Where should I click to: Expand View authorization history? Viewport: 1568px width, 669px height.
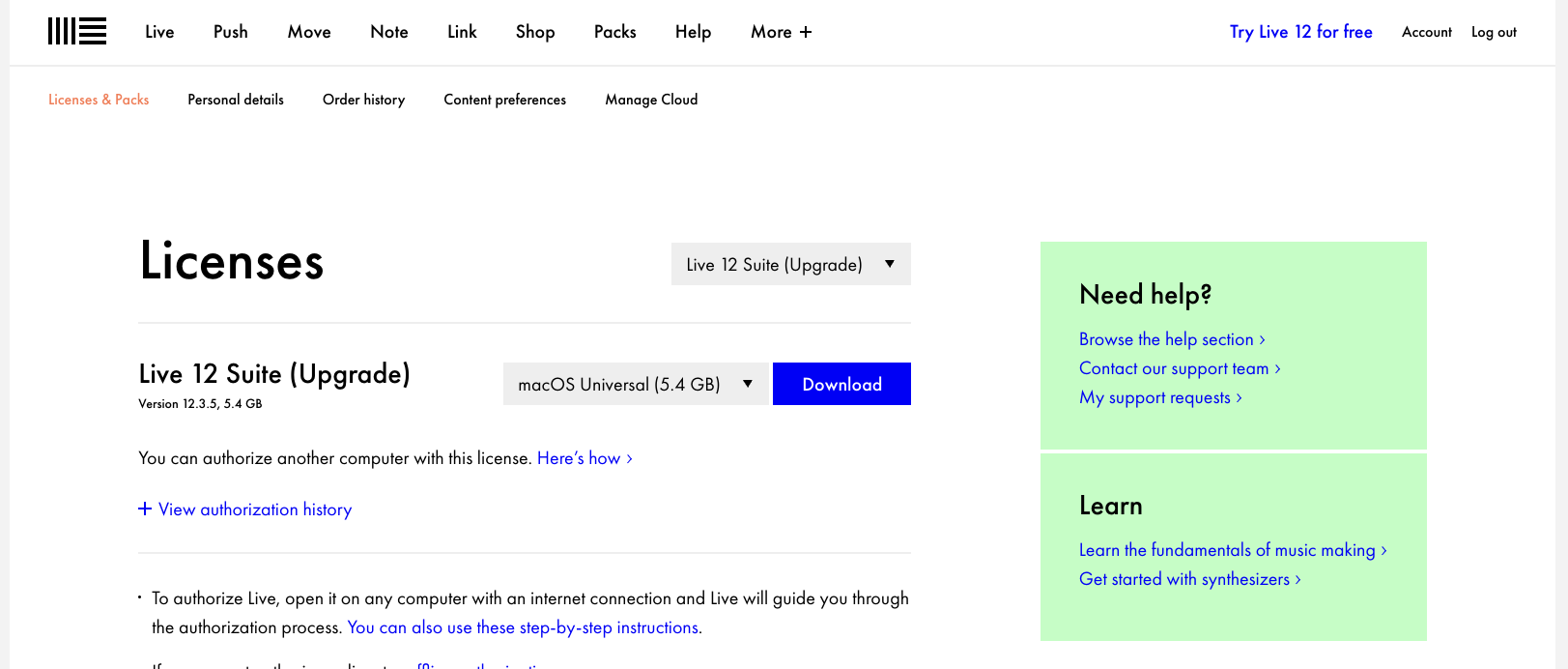tap(245, 509)
